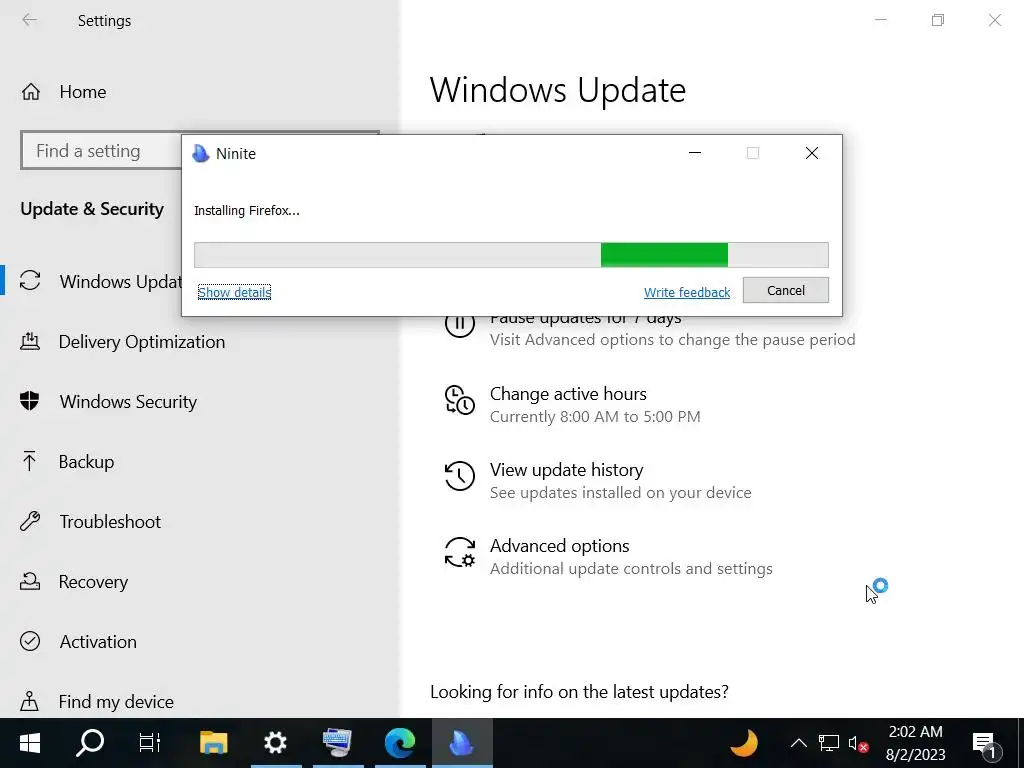Open the Find my device page
The height and width of the screenshot is (768, 1024).
click(97, 702)
